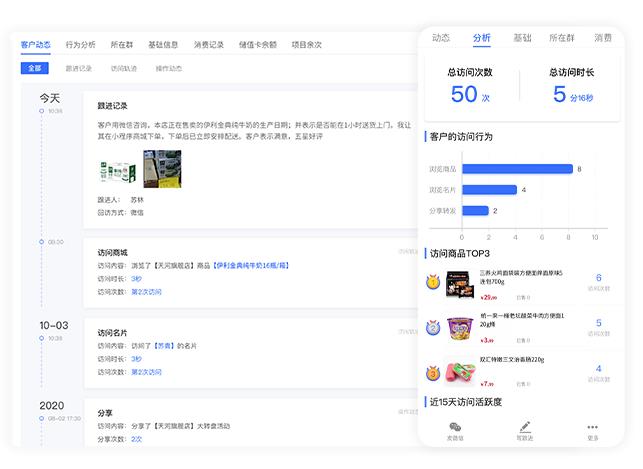
Task: Open the milk carton box photo thumbnail
Action: pyautogui.click(x=118, y=171)
